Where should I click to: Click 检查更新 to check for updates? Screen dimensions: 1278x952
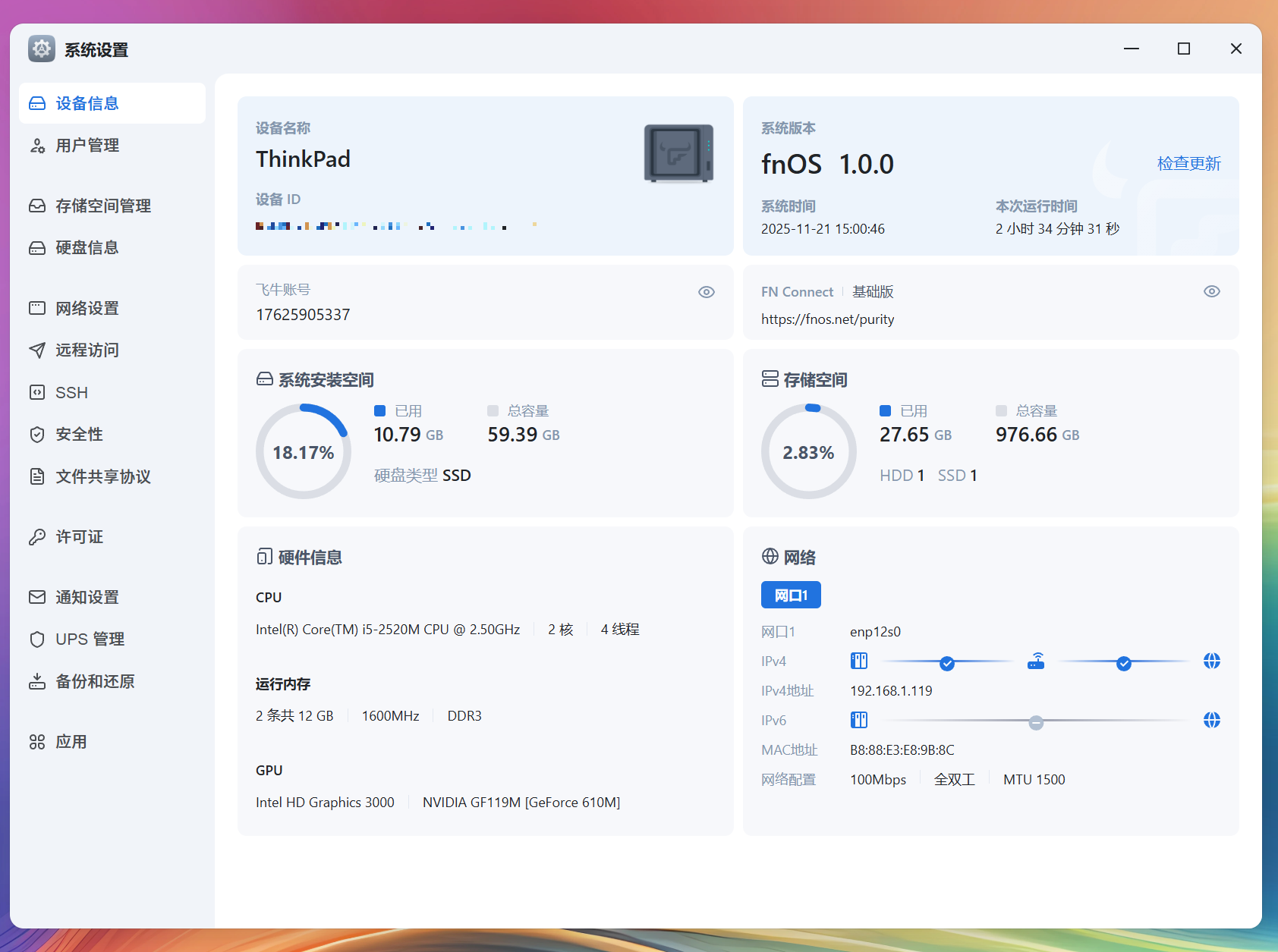point(1188,164)
